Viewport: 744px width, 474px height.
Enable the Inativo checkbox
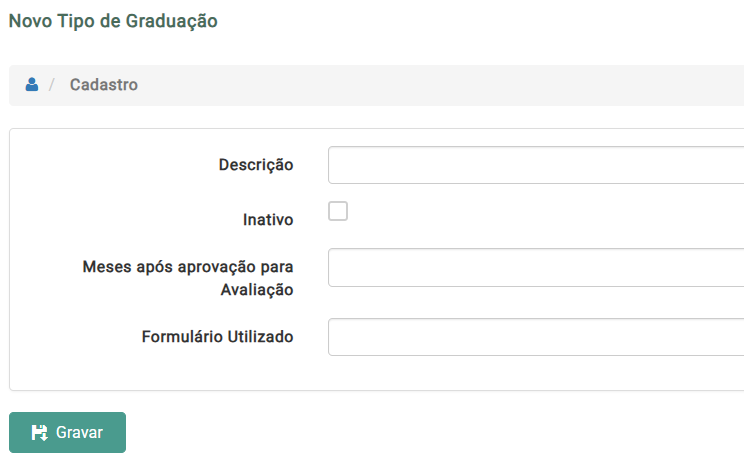[x=338, y=211]
